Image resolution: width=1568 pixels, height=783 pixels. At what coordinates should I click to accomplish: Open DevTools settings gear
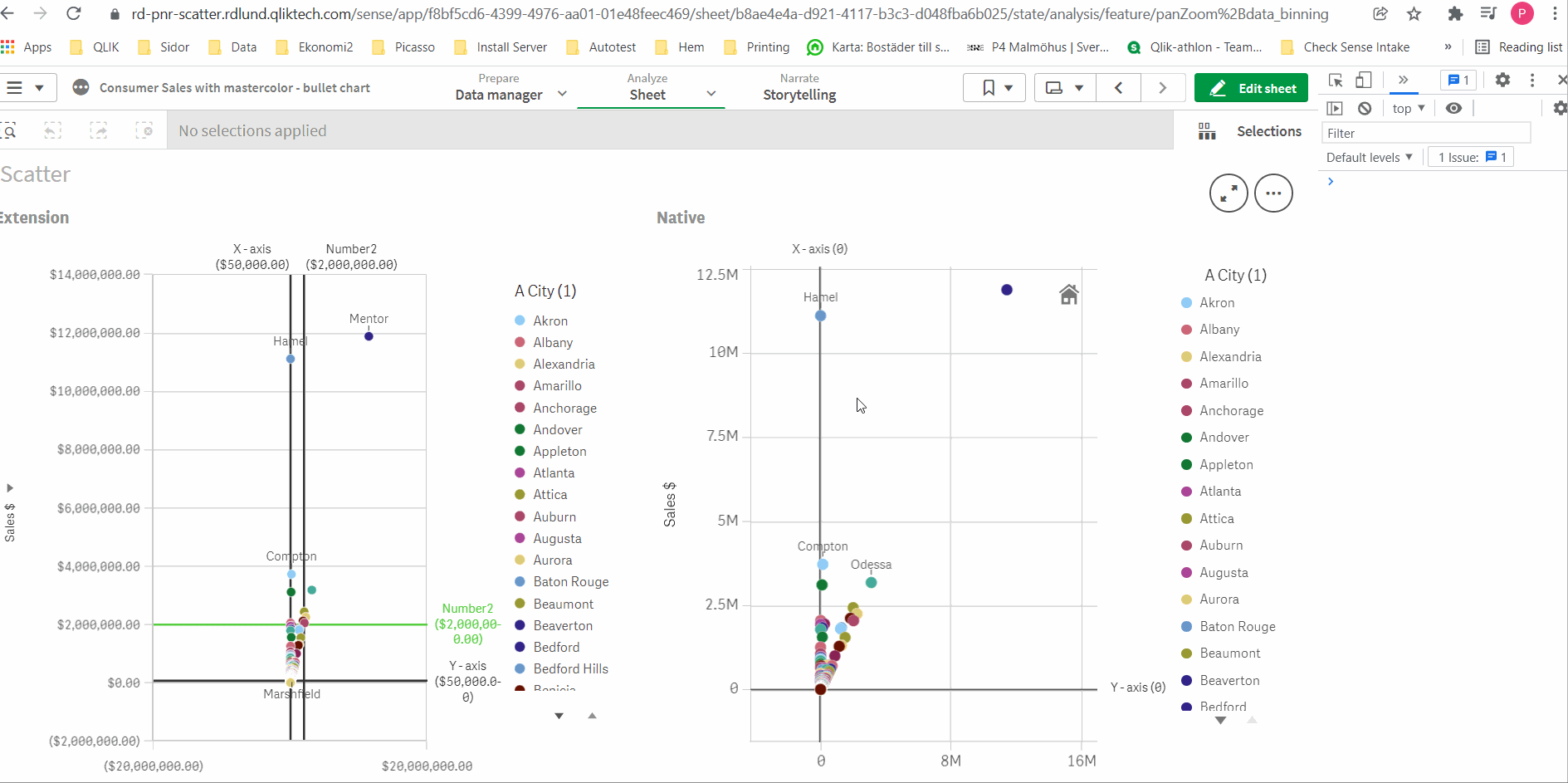[x=1502, y=80]
